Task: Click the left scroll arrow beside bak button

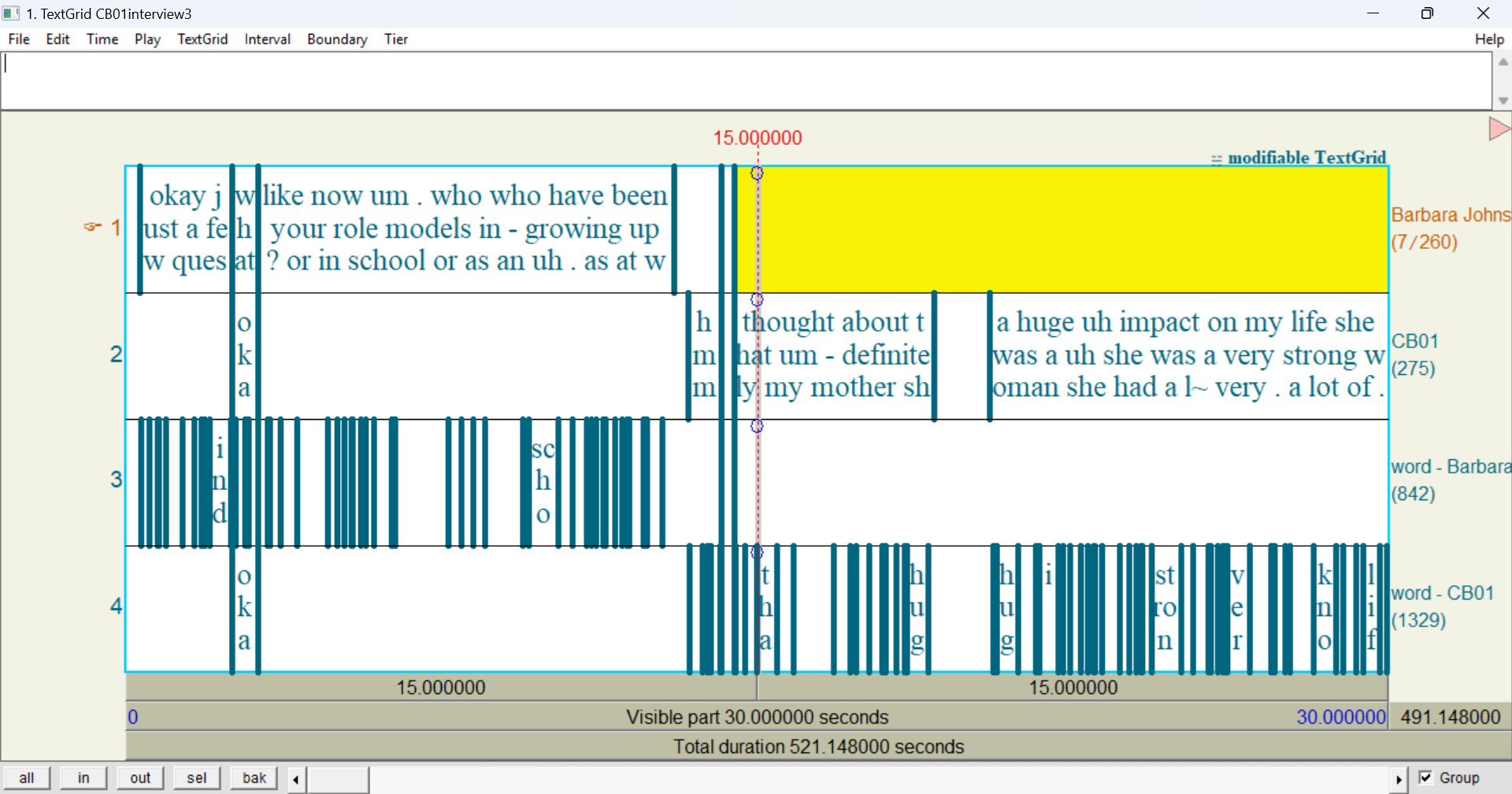Action: (296, 779)
